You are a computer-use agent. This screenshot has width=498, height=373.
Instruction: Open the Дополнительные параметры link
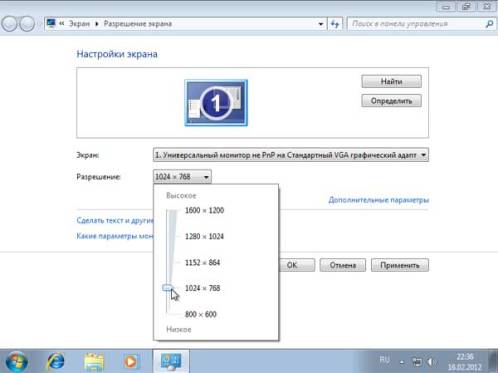pos(379,200)
